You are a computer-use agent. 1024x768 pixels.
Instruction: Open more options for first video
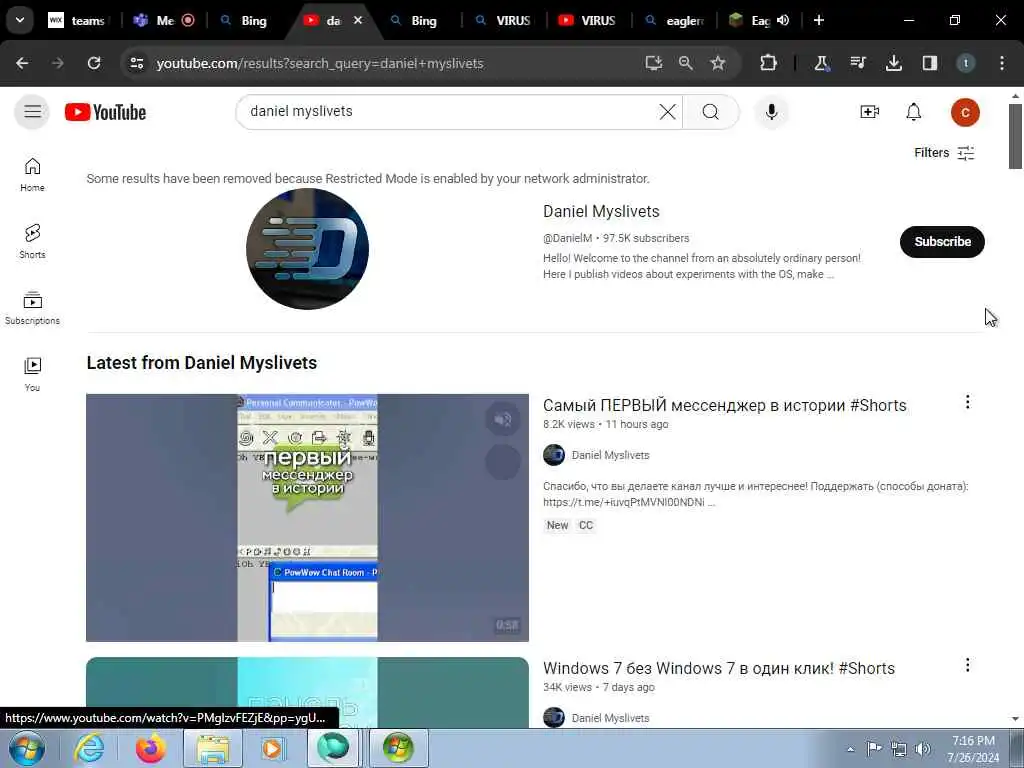click(967, 402)
